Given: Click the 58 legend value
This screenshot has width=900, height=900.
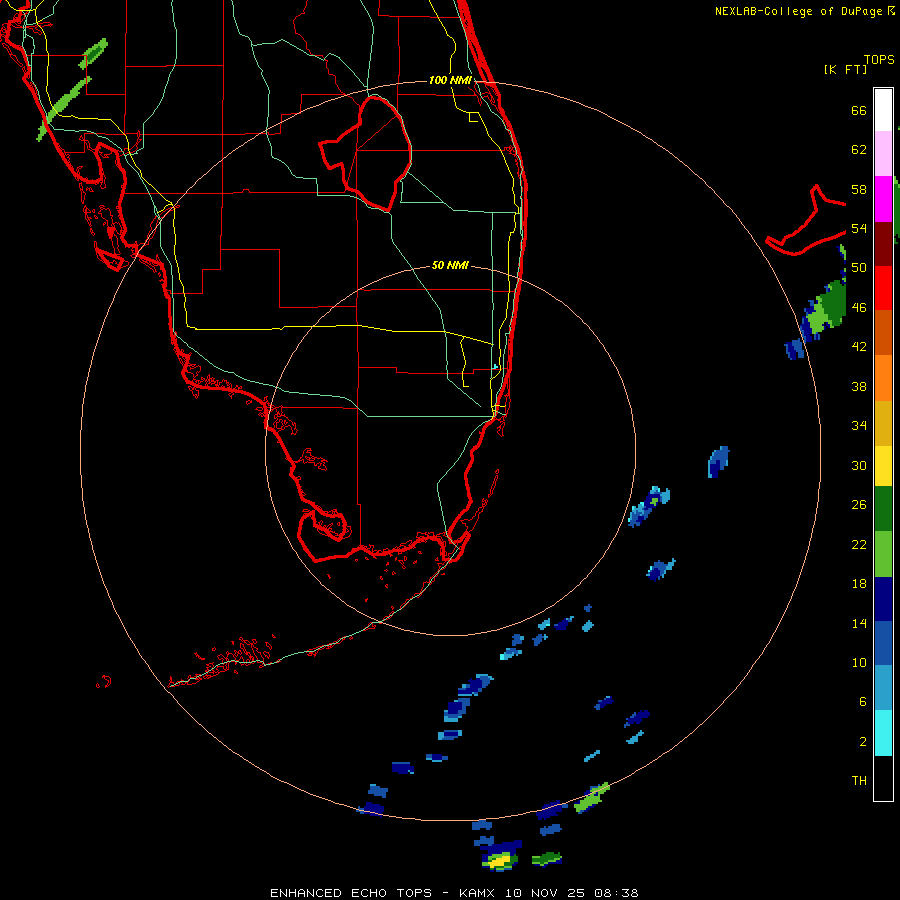Looking at the screenshot, I should point(859,189).
